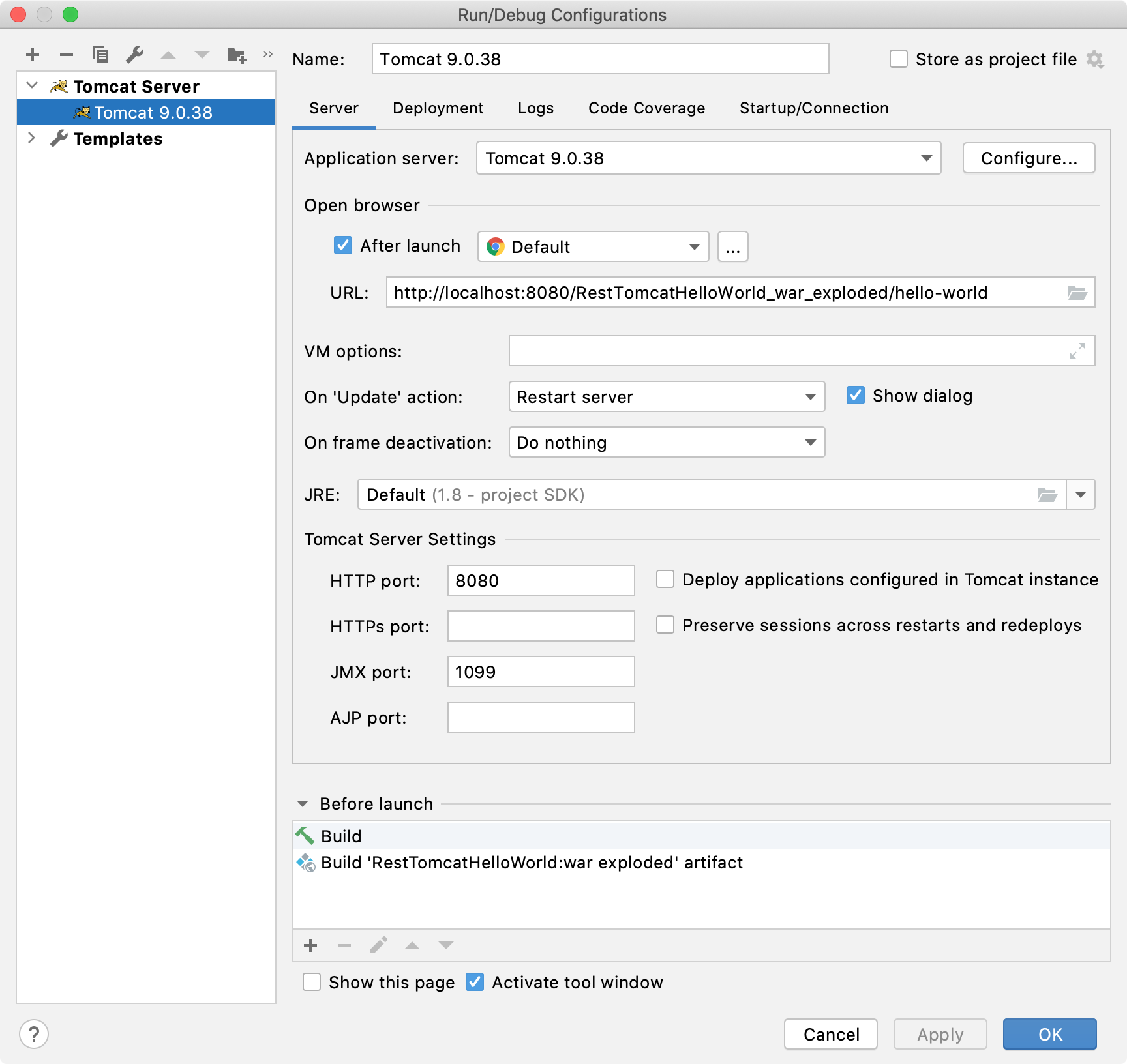Image resolution: width=1127 pixels, height=1064 pixels.
Task: Open the On 'Update' action dropdown
Action: (666, 397)
